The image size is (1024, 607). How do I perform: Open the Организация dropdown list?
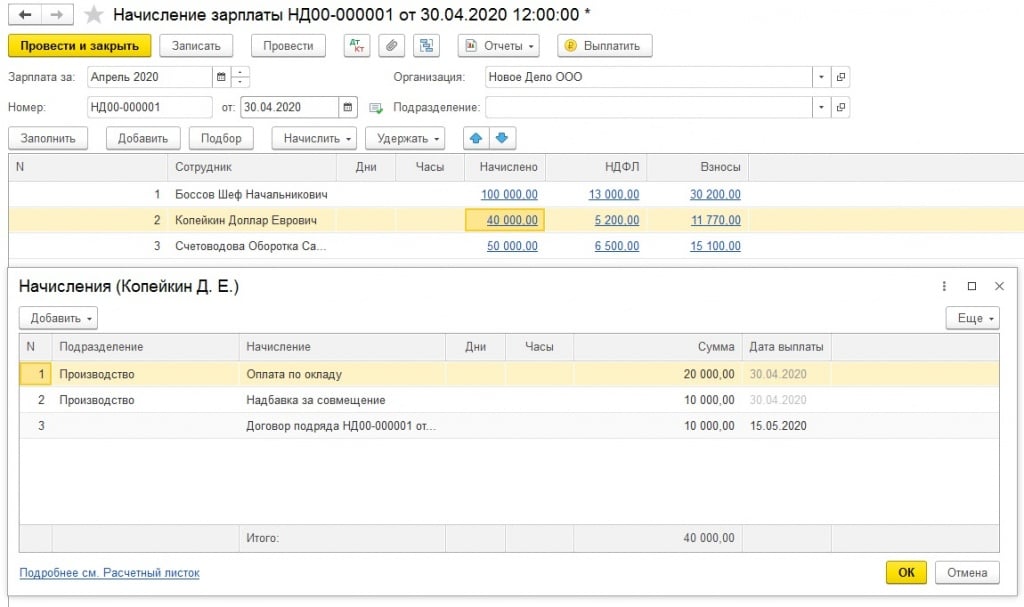coord(820,77)
